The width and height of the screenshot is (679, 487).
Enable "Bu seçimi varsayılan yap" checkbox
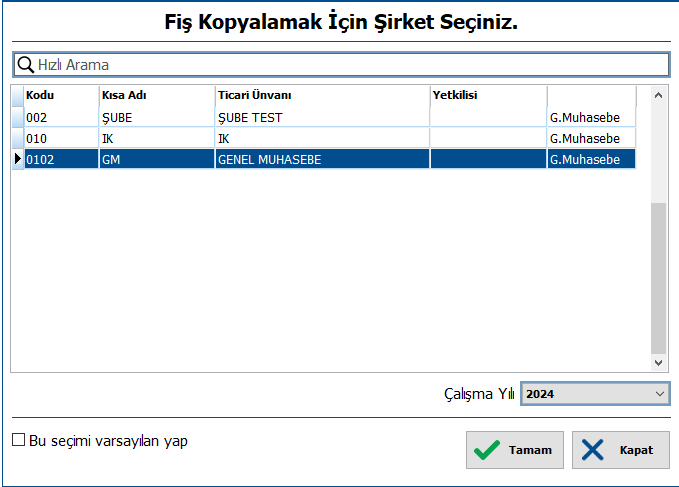(18, 440)
